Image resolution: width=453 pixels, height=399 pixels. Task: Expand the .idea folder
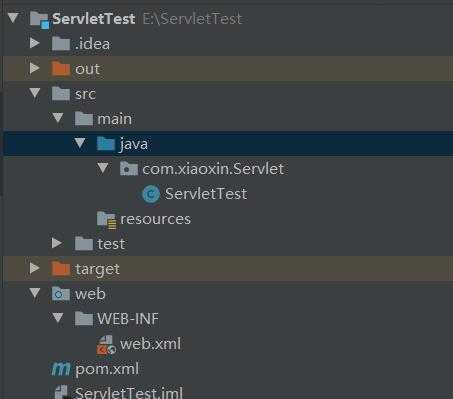click(x=35, y=43)
